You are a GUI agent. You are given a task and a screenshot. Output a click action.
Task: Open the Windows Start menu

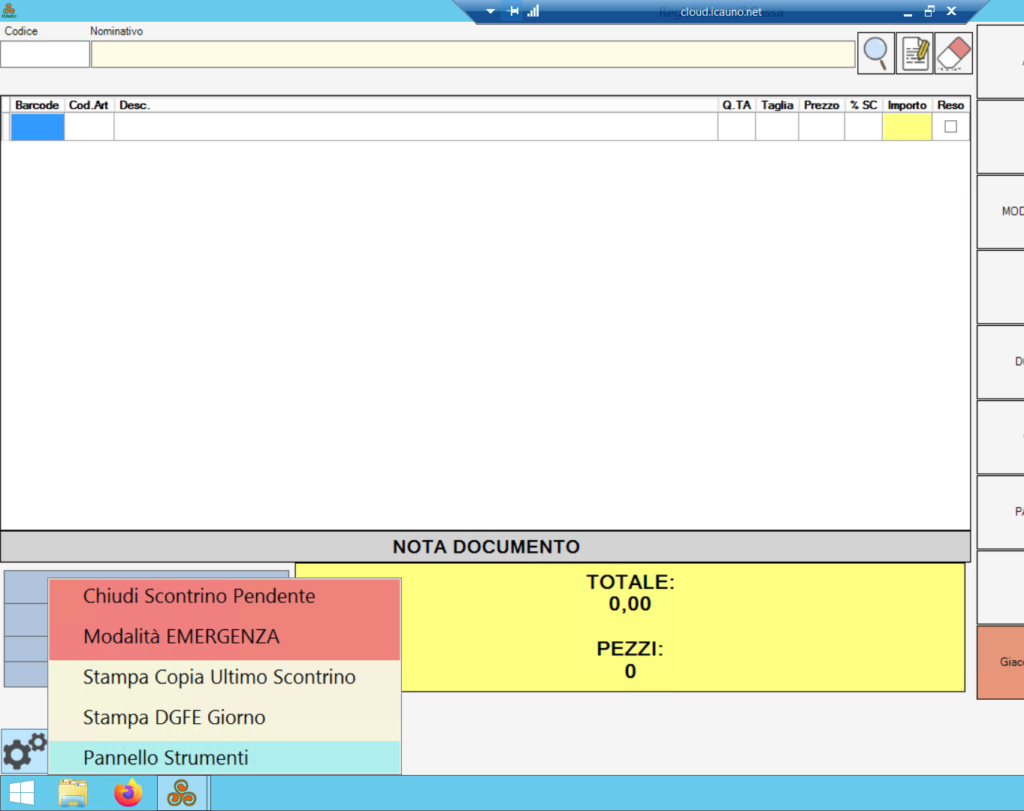(x=22, y=794)
